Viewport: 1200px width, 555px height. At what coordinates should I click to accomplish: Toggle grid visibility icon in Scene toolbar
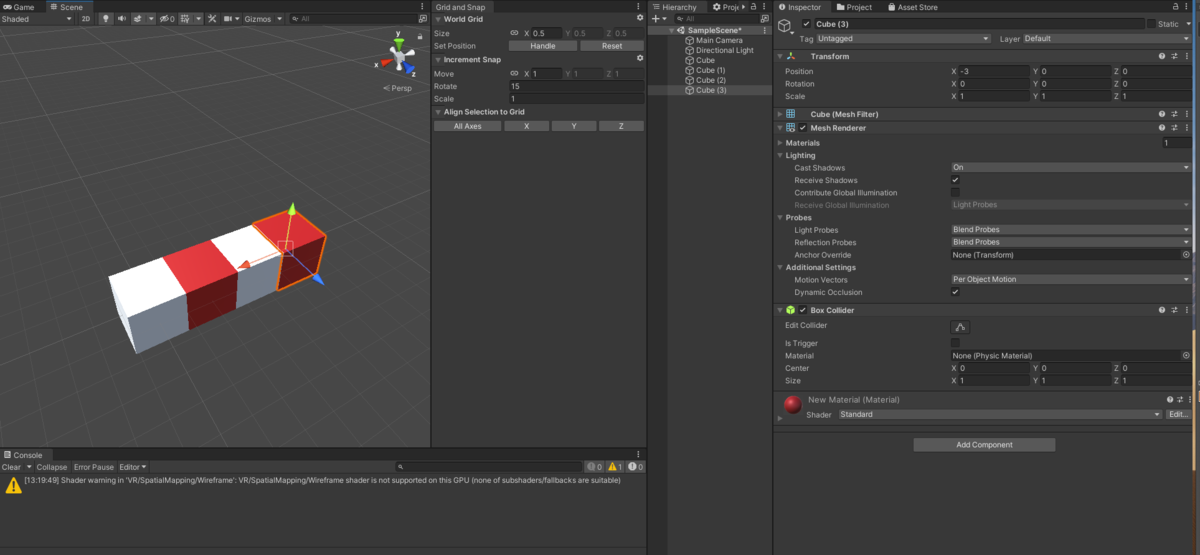tap(186, 19)
